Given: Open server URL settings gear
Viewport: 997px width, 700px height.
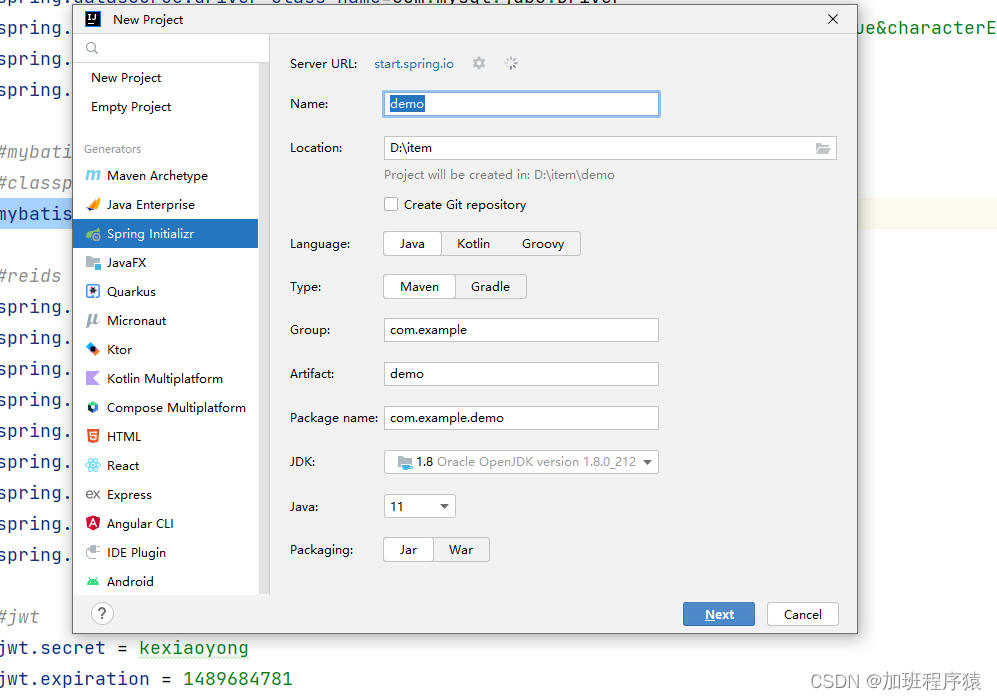Looking at the screenshot, I should point(479,63).
